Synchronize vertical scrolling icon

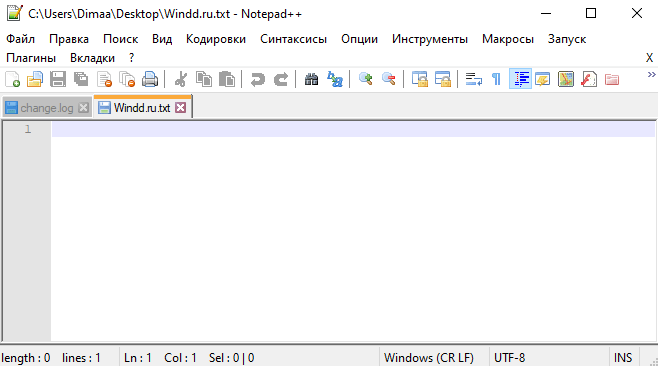[x=420, y=79]
